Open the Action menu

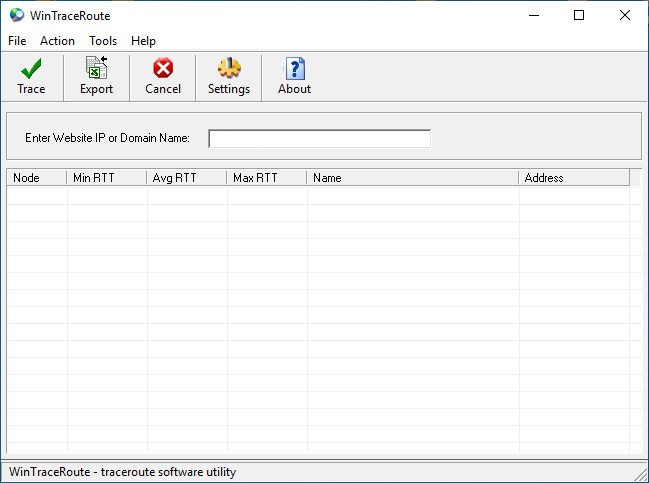pyautogui.click(x=57, y=41)
